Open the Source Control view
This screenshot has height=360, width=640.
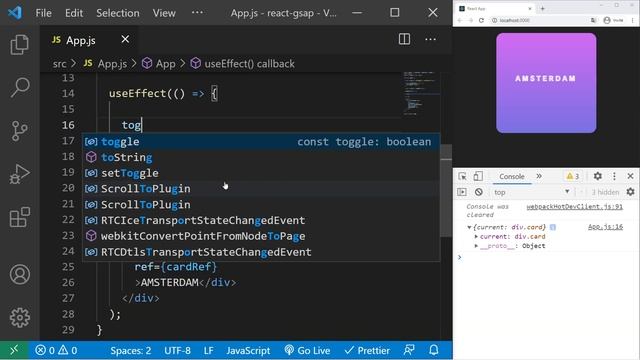20,131
